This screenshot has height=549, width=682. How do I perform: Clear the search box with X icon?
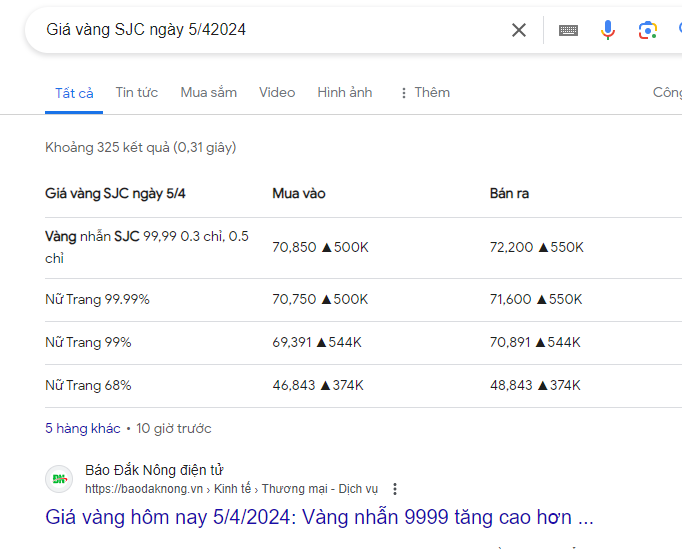click(519, 30)
